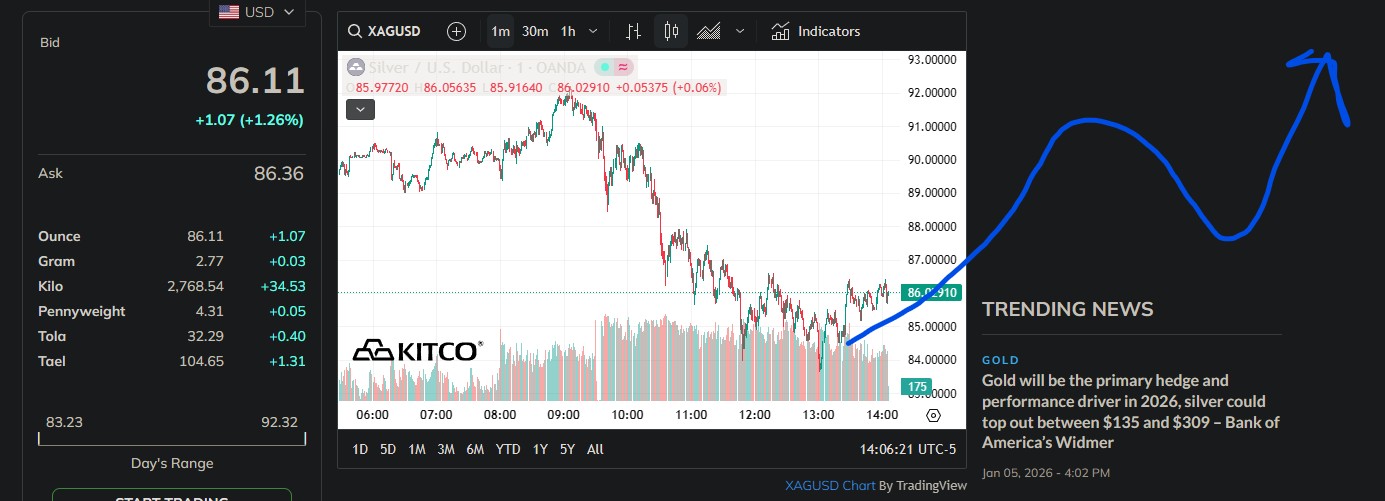Click the market status indicator in legend
This screenshot has width=1385, height=501.
pyautogui.click(x=604, y=67)
